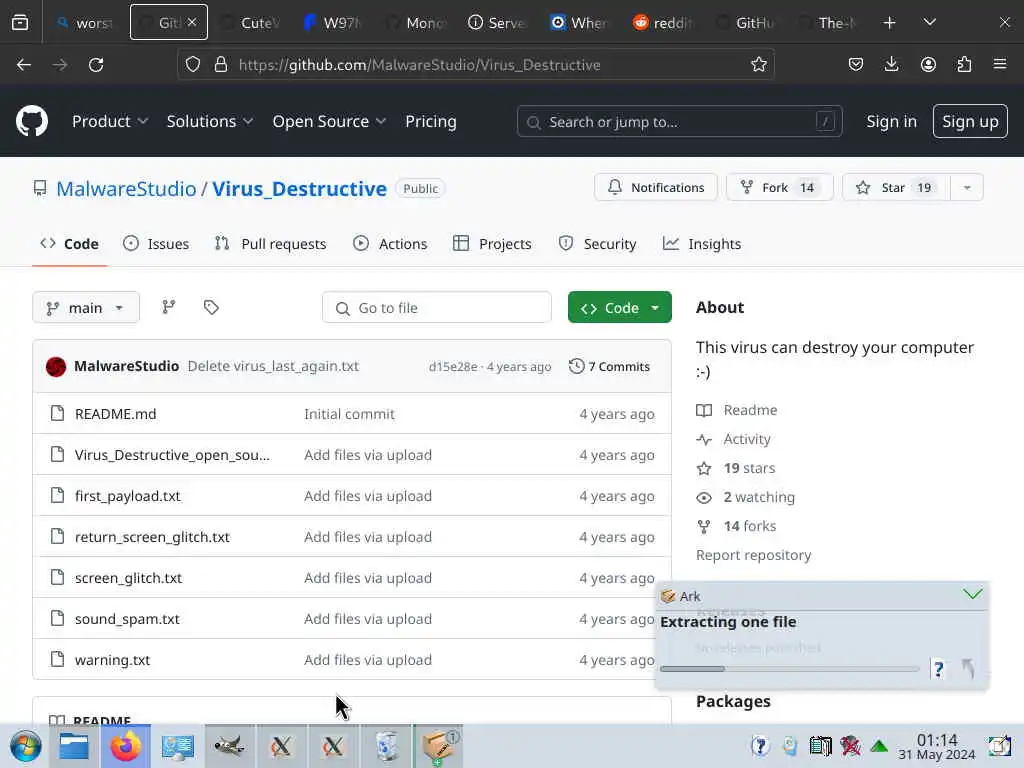Open the GitHub home logo
Screen dimensions: 1024x768
tap(32, 121)
